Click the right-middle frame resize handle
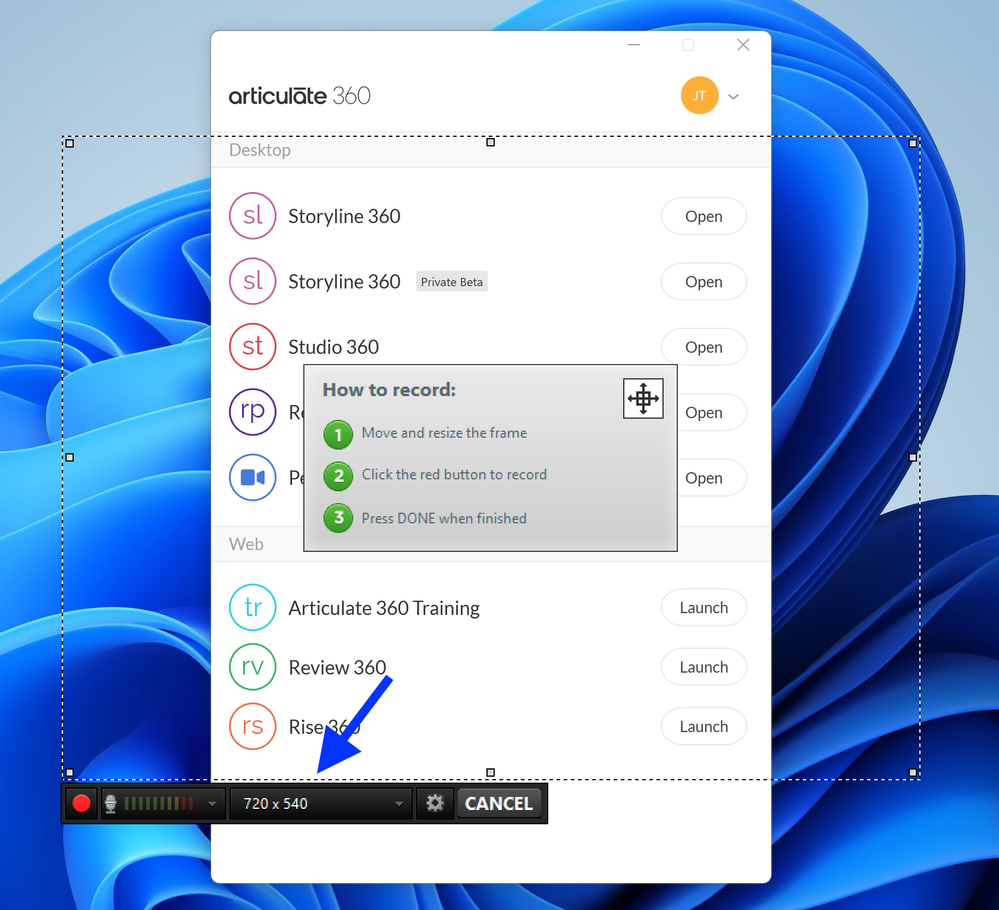This screenshot has height=910, width=999. coord(912,457)
